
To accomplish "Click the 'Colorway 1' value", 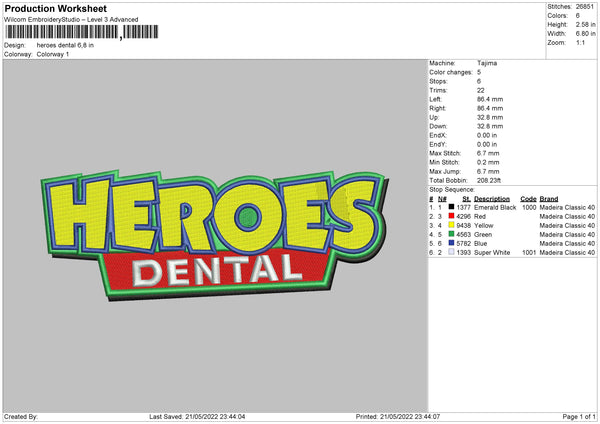I will 53,54.
